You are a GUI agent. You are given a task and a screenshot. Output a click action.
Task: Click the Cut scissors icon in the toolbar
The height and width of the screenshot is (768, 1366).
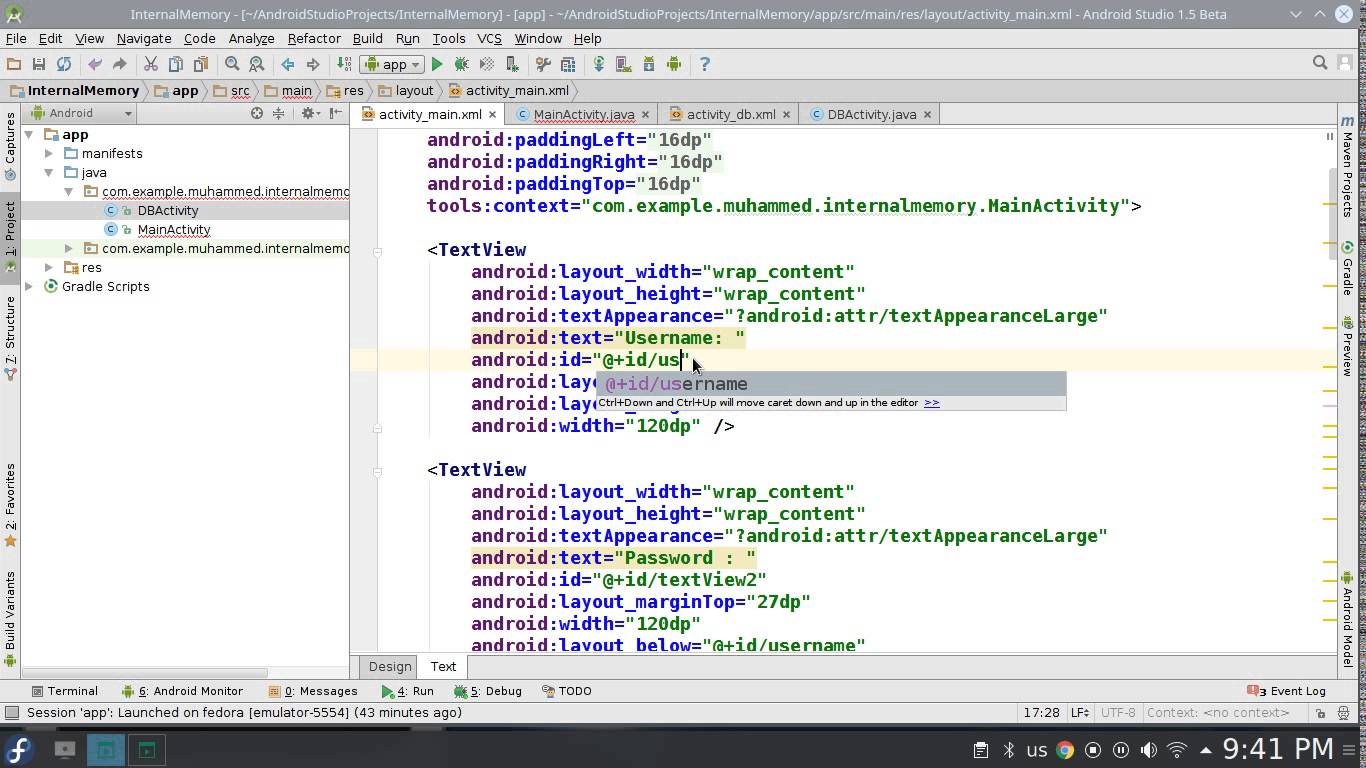[x=152, y=64]
